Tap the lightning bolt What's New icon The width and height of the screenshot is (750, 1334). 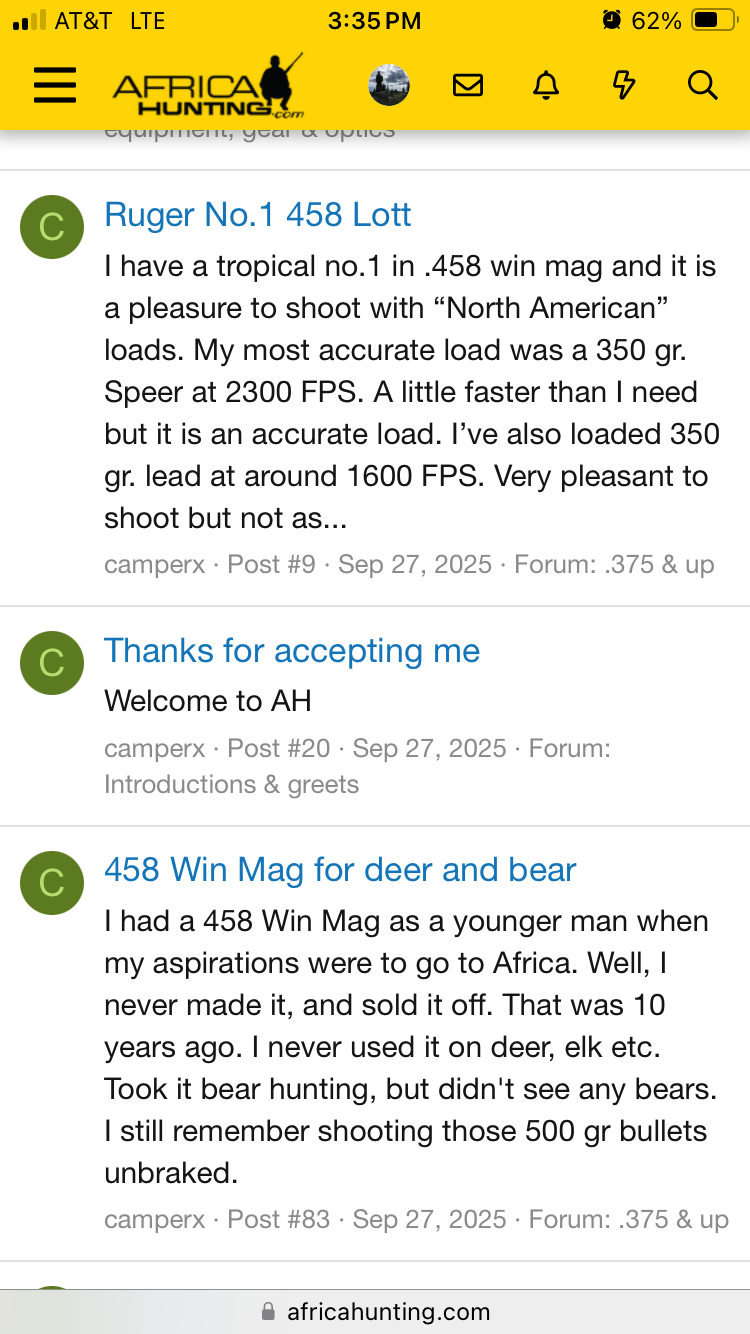[x=624, y=85]
